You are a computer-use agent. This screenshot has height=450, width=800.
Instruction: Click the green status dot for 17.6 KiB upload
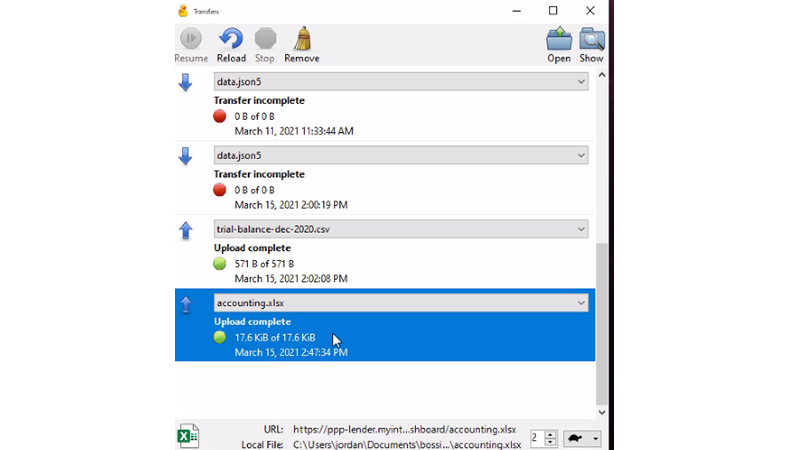(219, 337)
